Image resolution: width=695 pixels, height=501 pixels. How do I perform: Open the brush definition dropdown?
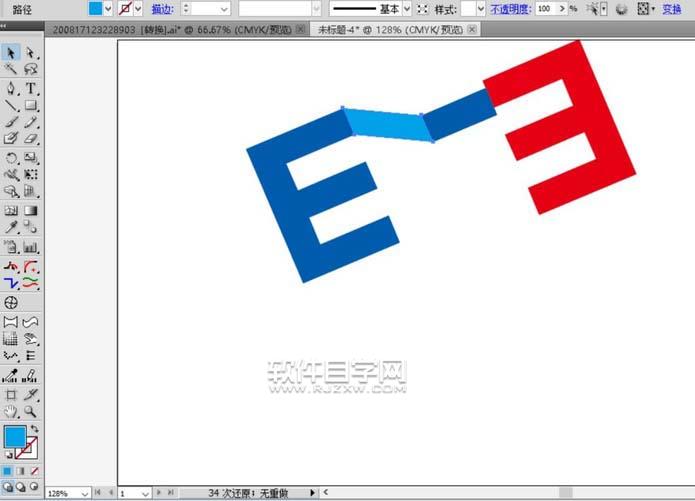(316, 8)
